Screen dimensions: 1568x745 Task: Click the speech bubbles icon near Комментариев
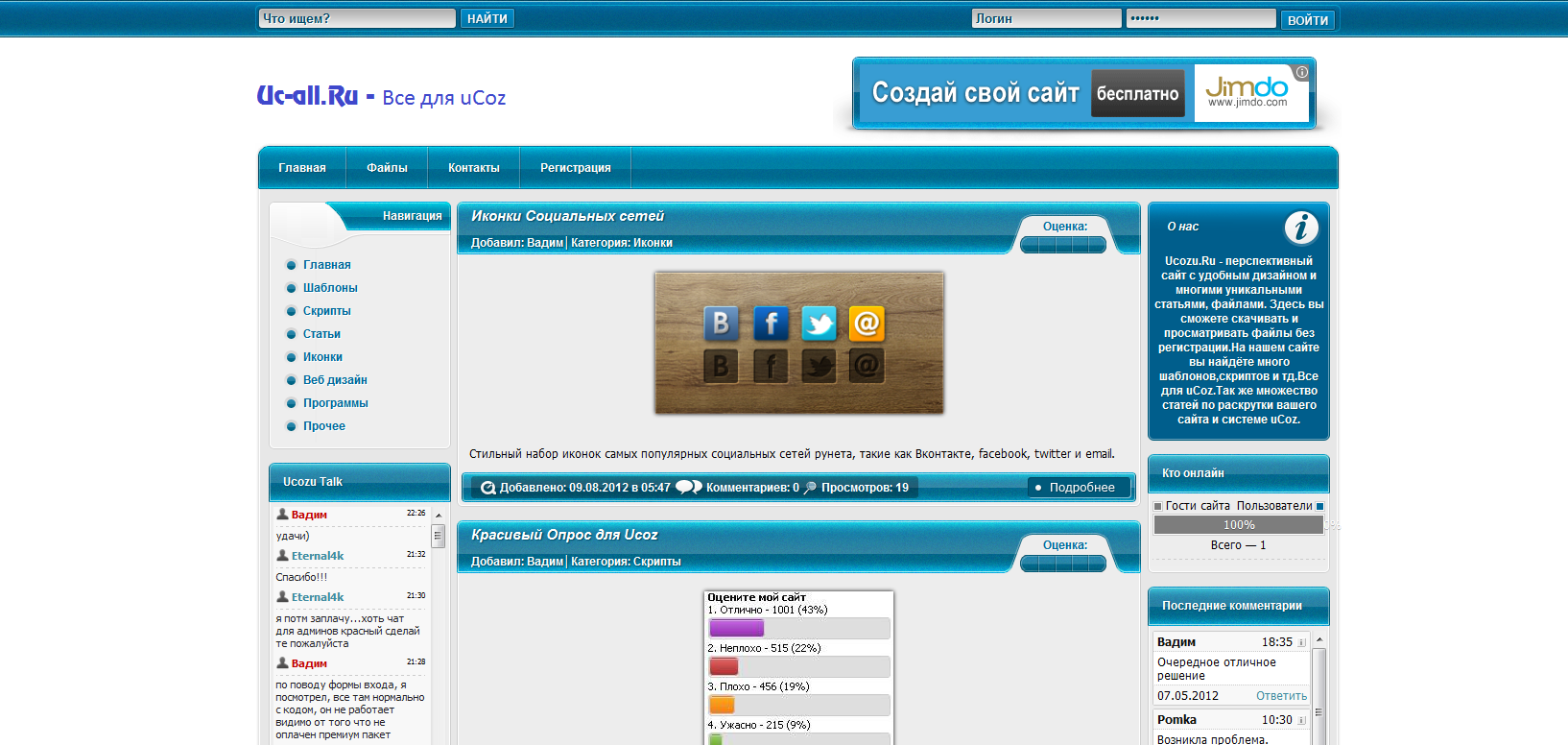coord(689,487)
